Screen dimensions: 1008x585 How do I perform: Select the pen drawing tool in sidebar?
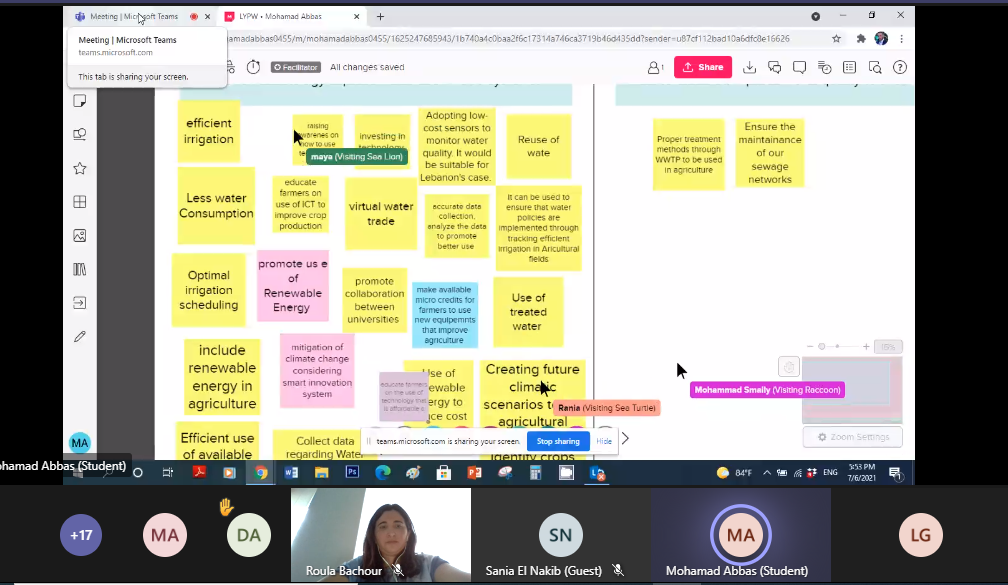tap(80, 336)
